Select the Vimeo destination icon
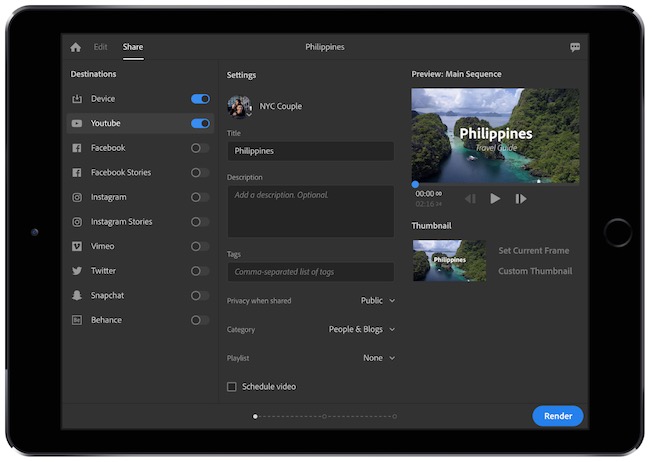 point(77,246)
